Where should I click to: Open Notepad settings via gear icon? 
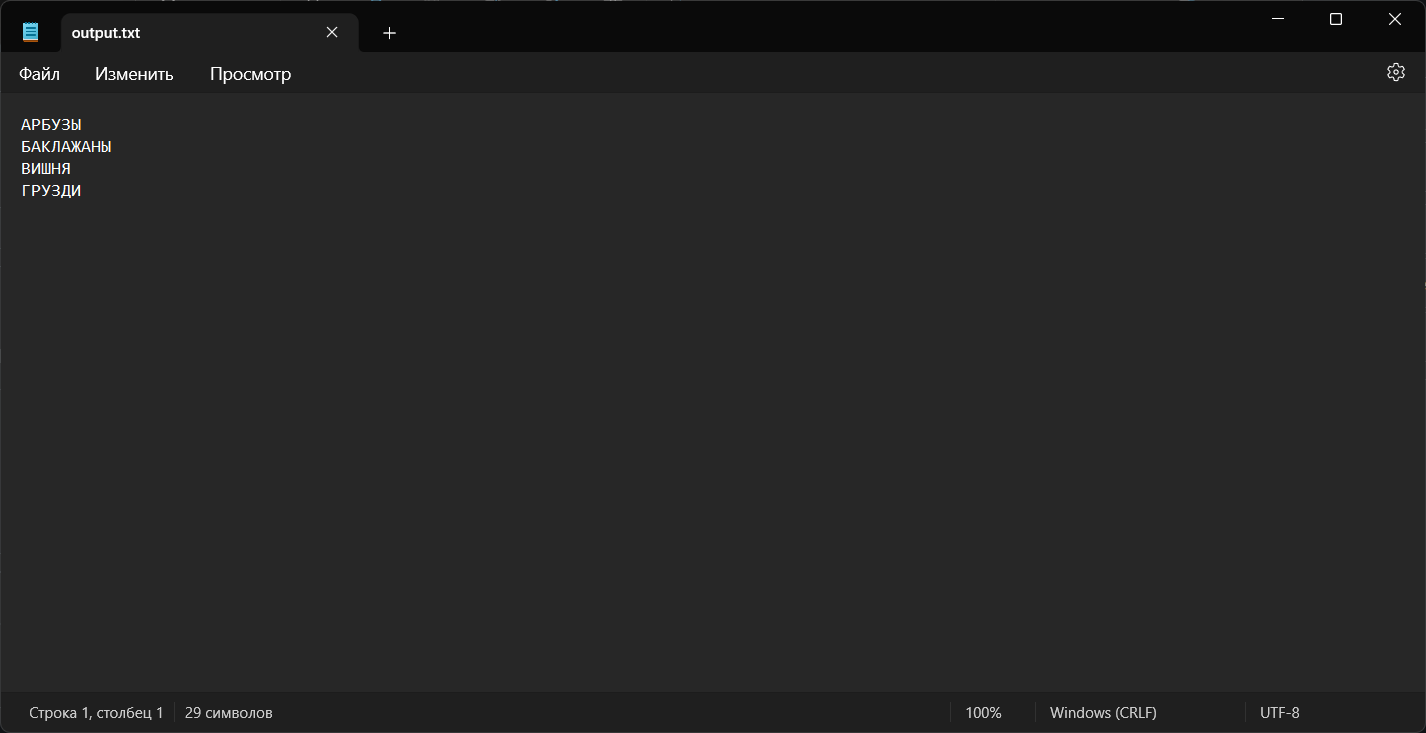1395,73
